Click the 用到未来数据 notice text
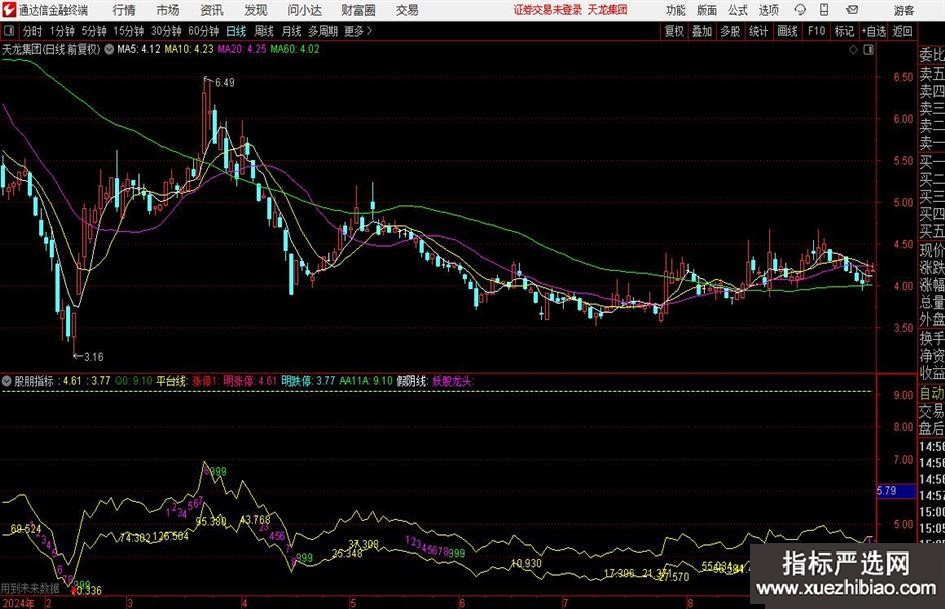945x609 pixels. click(30, 587)
